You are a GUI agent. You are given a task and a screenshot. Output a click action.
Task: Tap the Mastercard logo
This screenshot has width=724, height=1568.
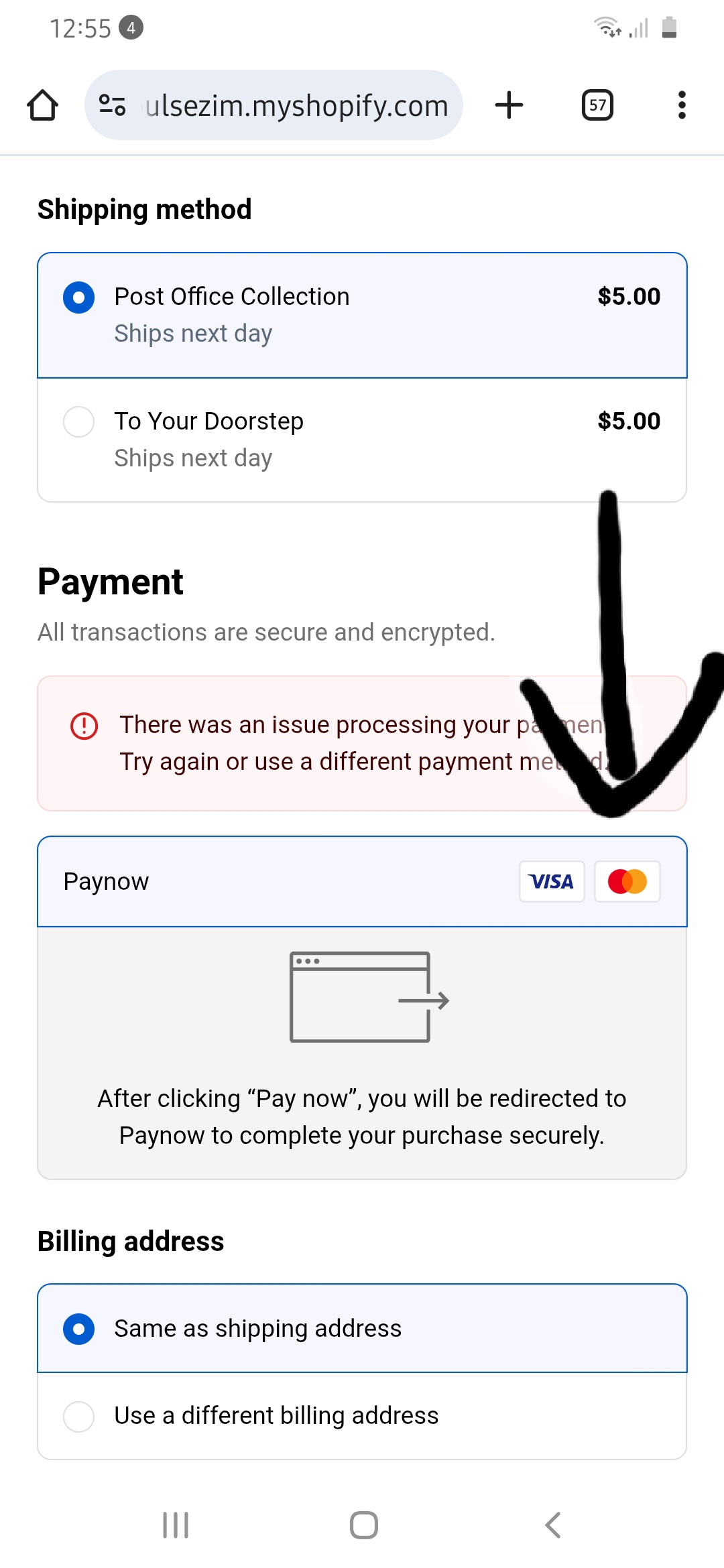click(x=627, y=881)
